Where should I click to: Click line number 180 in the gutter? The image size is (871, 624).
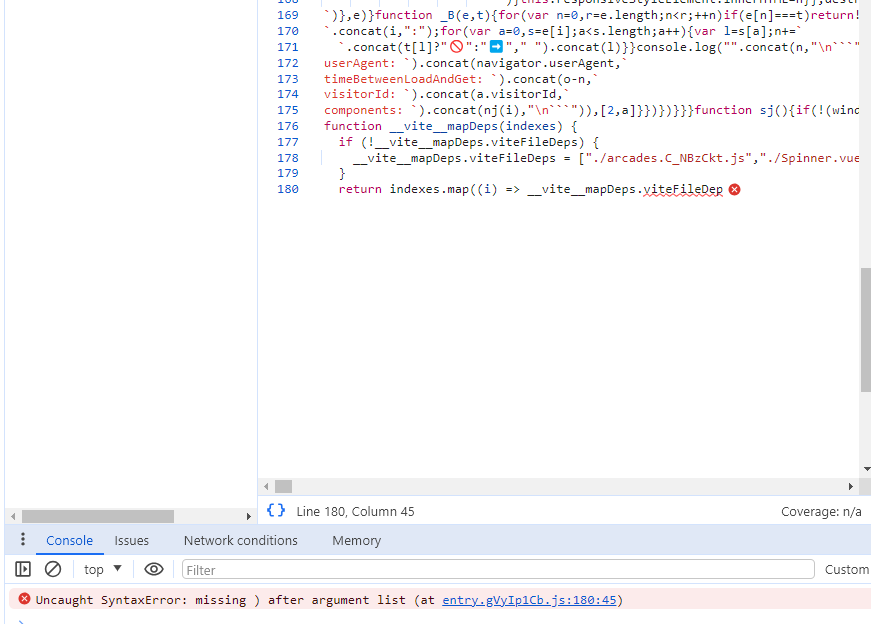point(288,189)
